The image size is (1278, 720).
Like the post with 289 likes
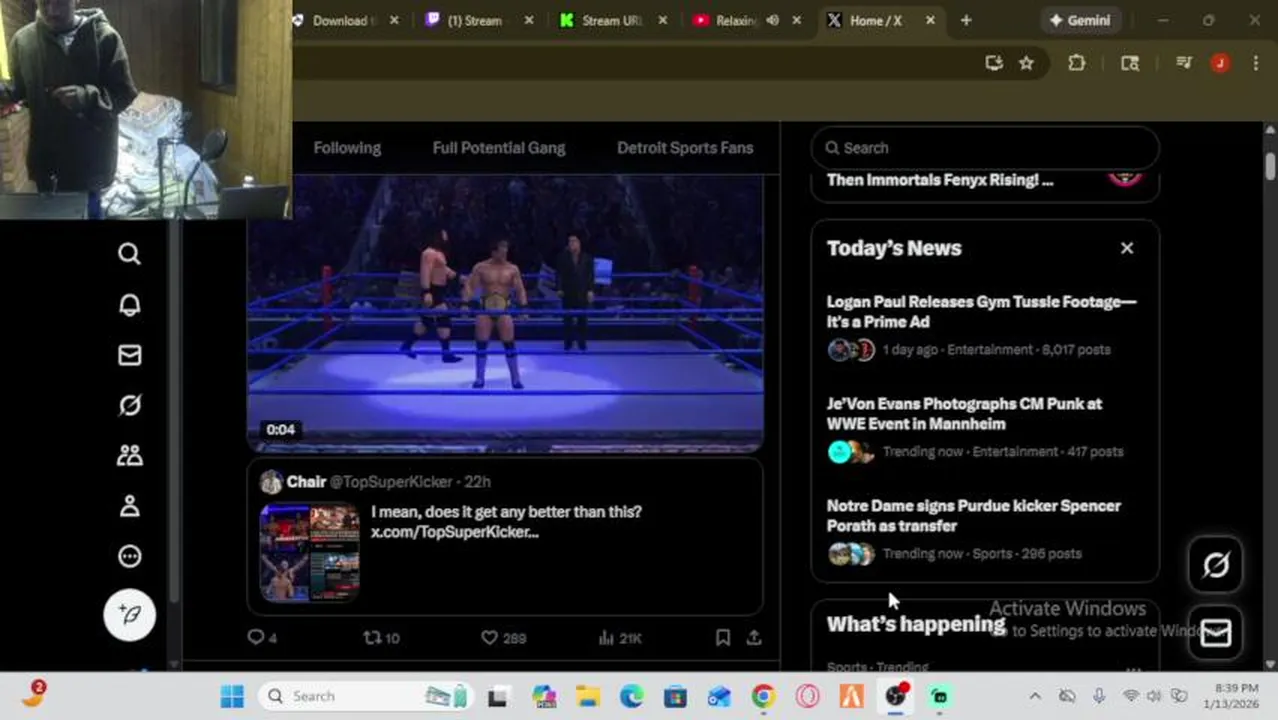tap(489, 637)
